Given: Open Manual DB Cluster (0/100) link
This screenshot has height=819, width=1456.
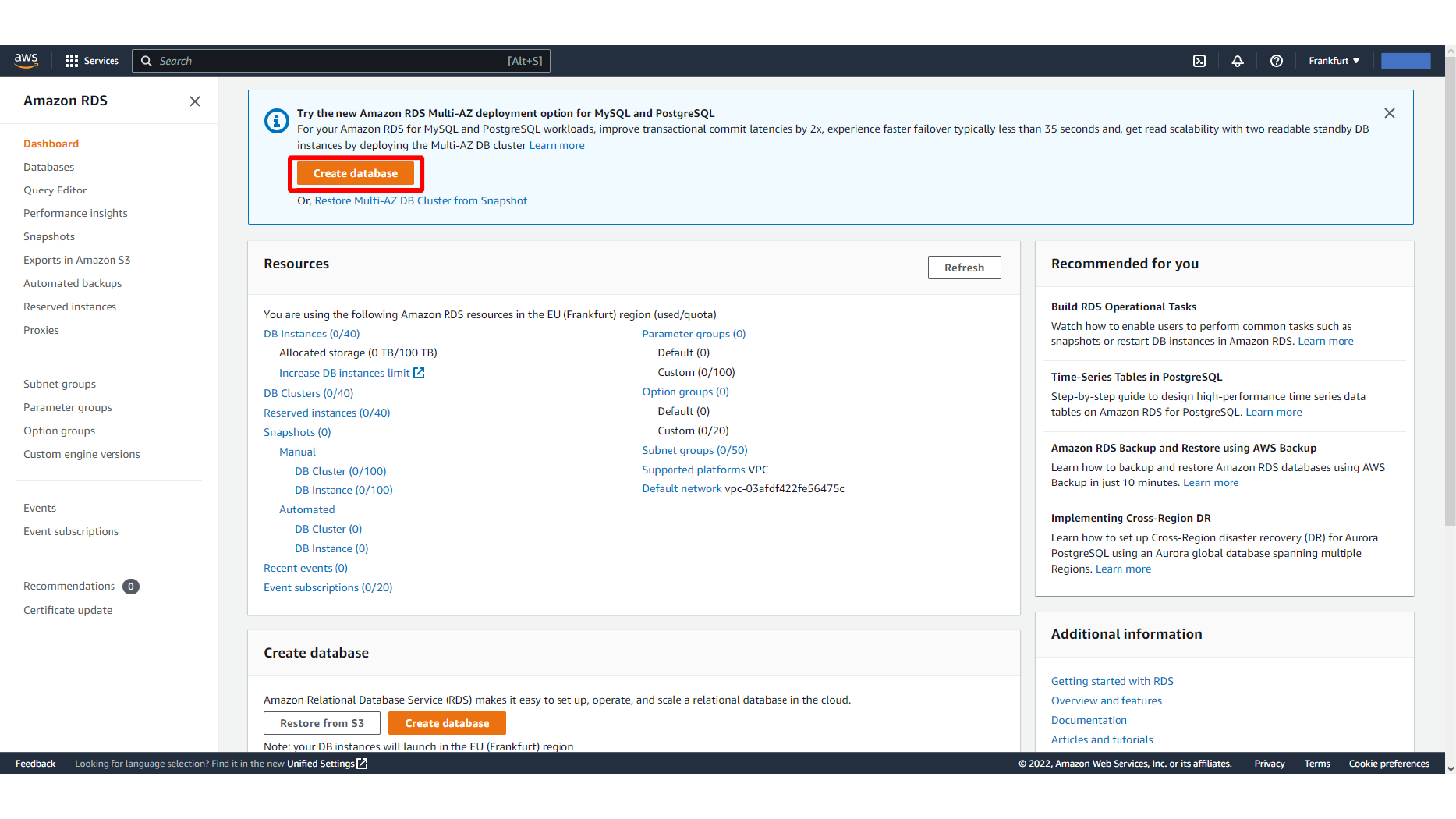Looking at the screenshot, I should [x=341, y=472].
